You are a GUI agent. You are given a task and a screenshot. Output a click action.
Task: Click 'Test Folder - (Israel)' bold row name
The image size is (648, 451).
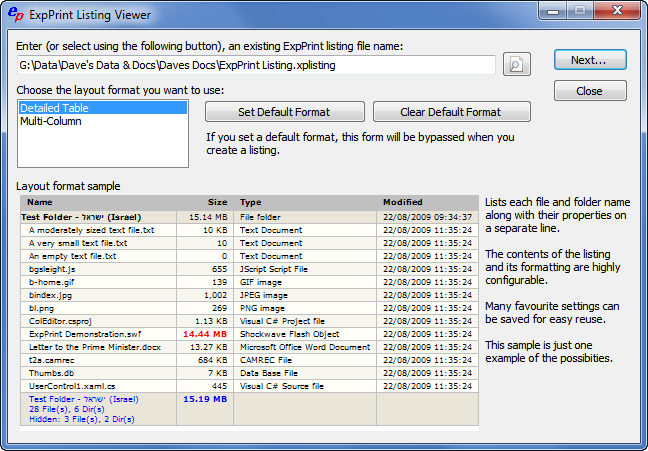81,217
